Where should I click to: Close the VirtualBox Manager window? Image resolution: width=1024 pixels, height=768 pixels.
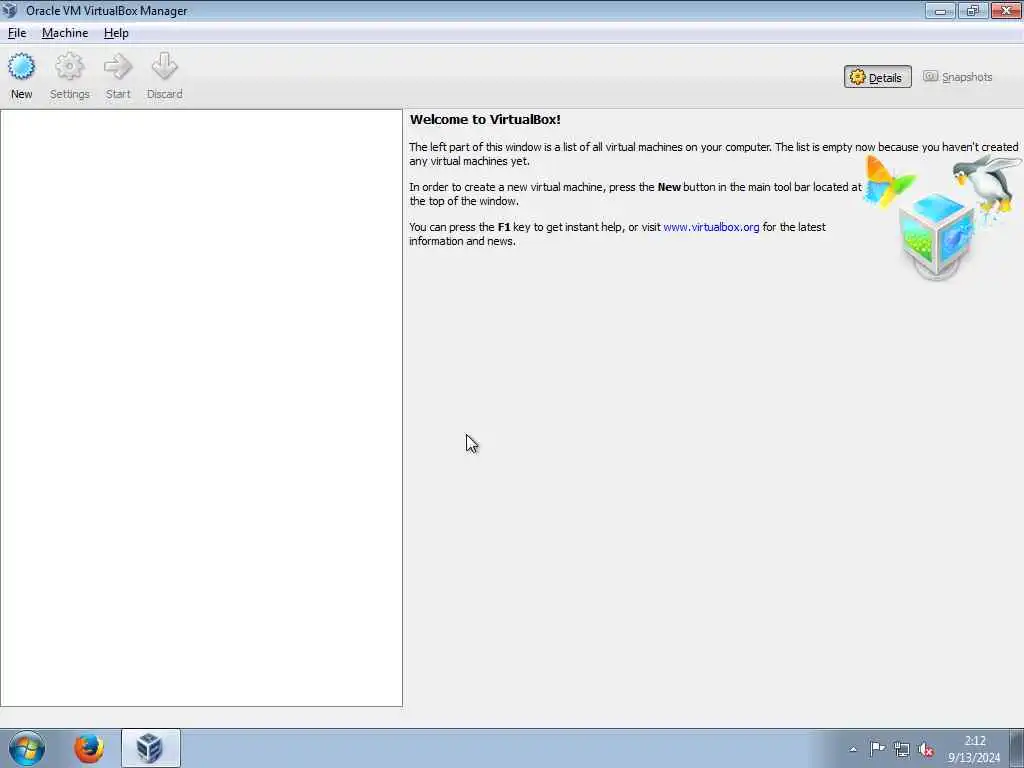[x=1006, y=10]
